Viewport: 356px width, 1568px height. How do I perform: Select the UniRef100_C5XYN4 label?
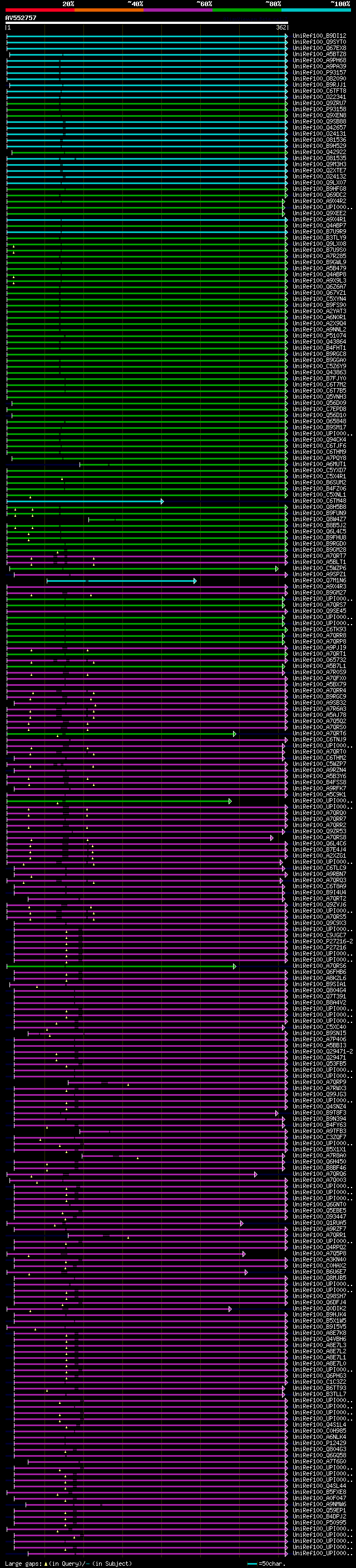click(x=319, y=299)
